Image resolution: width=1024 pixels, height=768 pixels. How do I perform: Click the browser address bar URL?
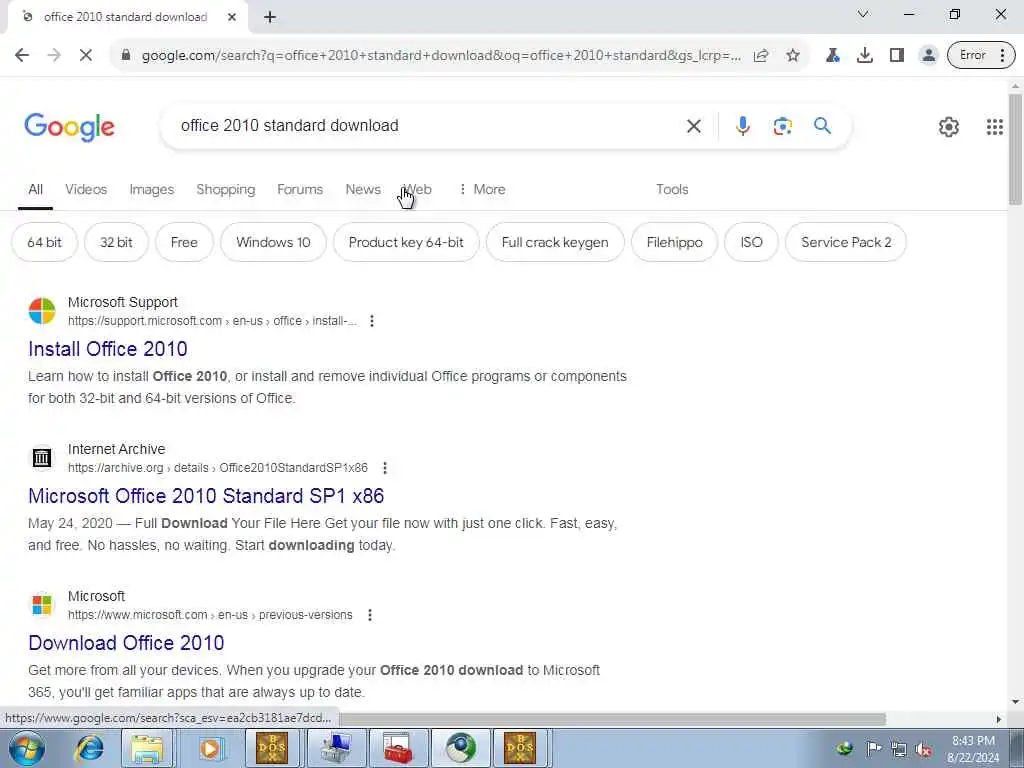(441, 56)
